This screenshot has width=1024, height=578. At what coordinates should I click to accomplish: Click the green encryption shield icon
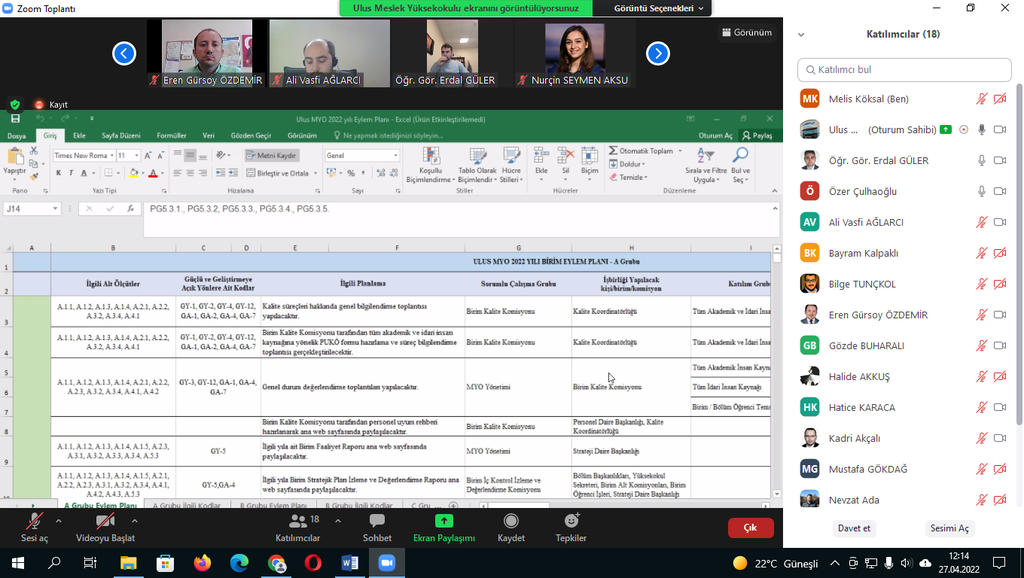[15, 104]
